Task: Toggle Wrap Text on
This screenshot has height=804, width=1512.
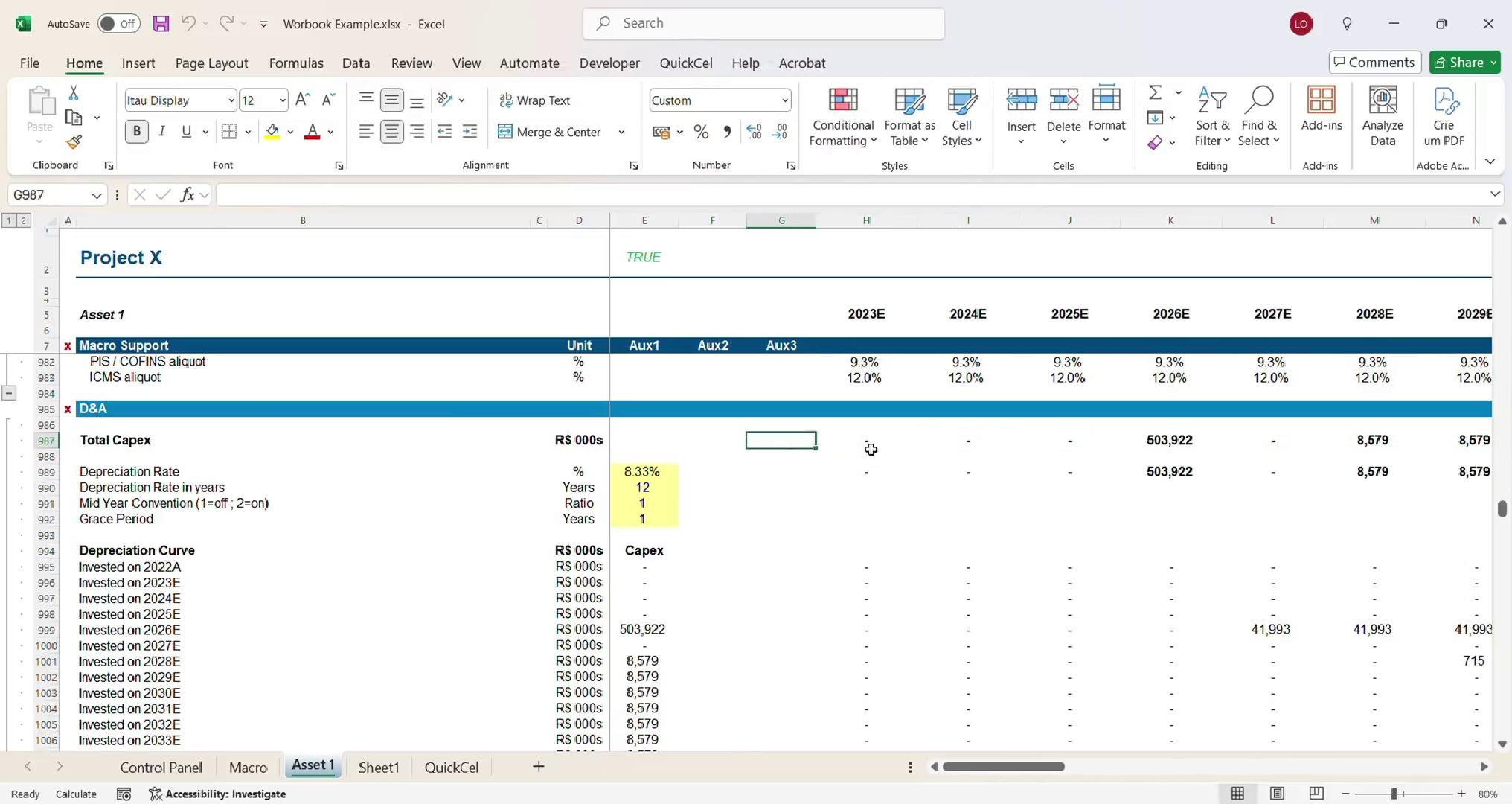Action: pos(534,100)
